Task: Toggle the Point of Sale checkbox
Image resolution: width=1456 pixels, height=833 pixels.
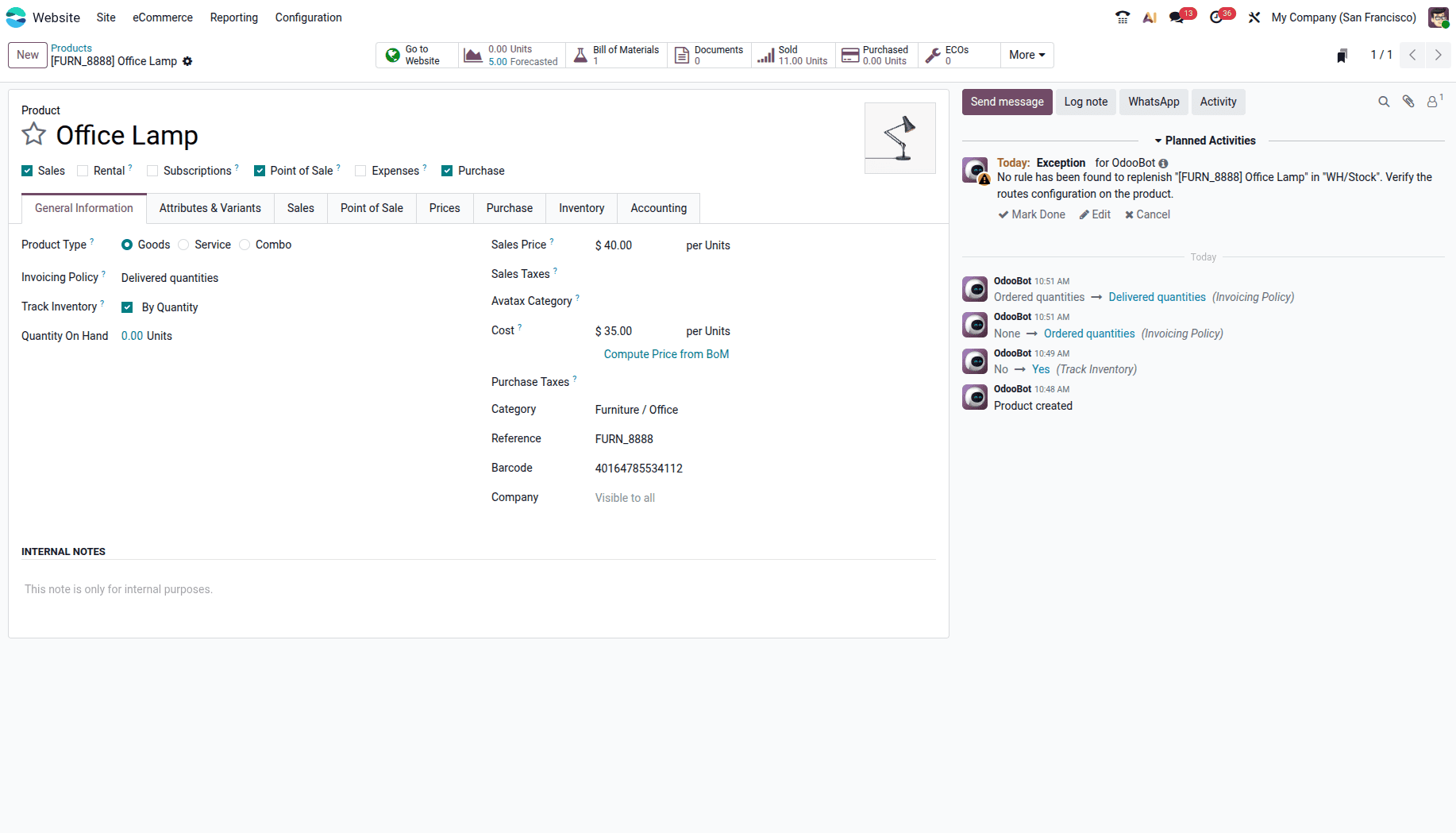Action: coord(260,171)
